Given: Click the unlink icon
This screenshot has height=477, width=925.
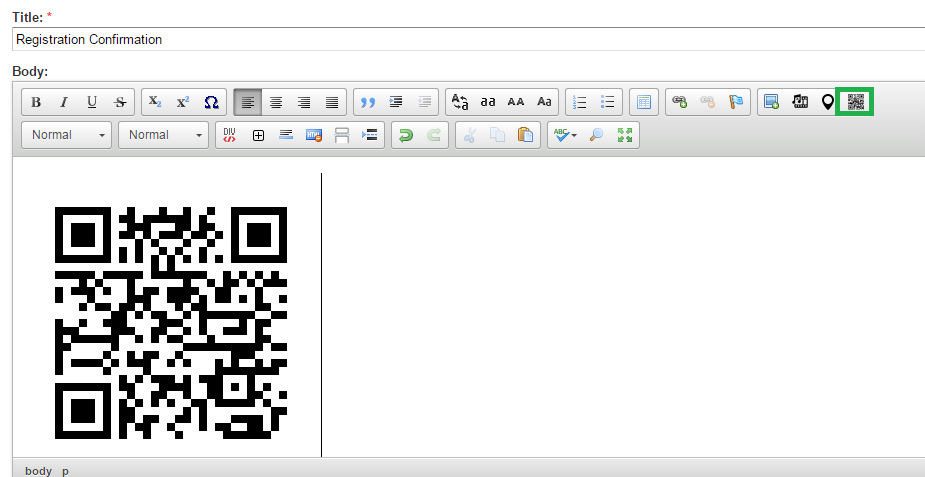Looking at the screenshot, I should 708,102.
